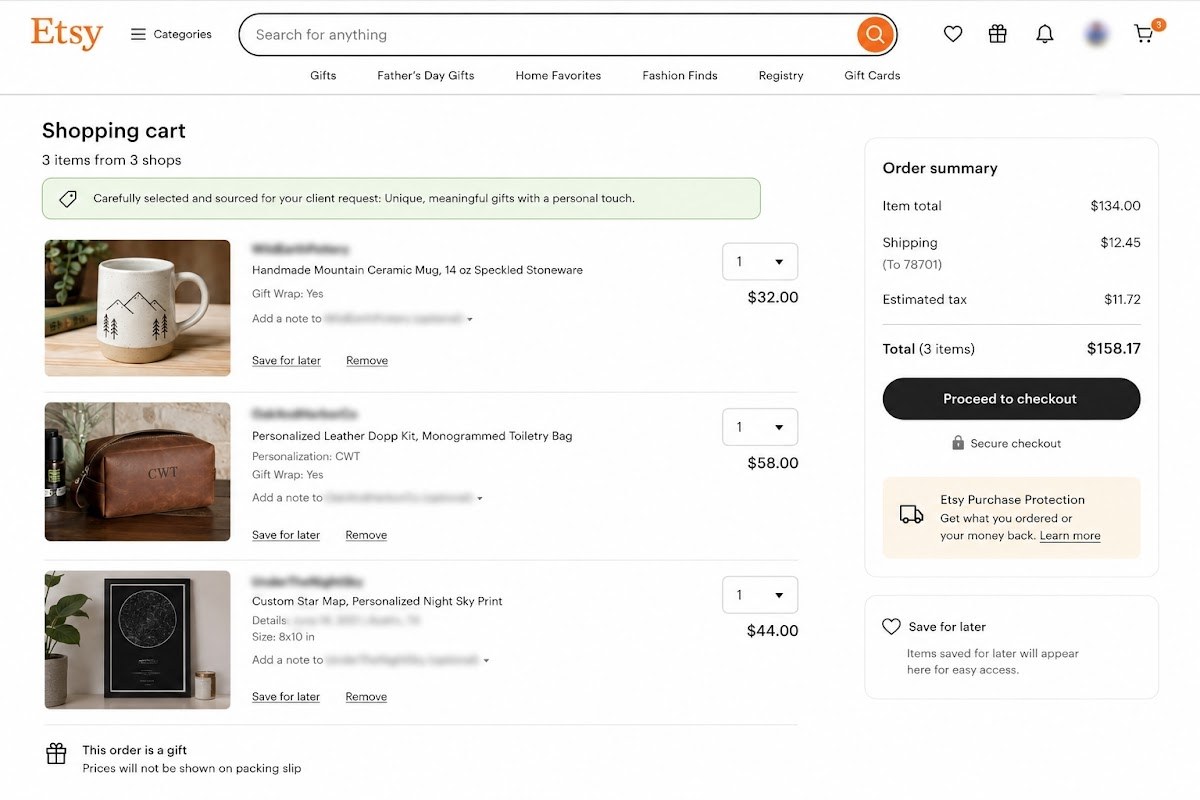Viewport: 1200px width, 800px height.
Task: Open notifications bell icon
Action: click(x=1045, y=34)
